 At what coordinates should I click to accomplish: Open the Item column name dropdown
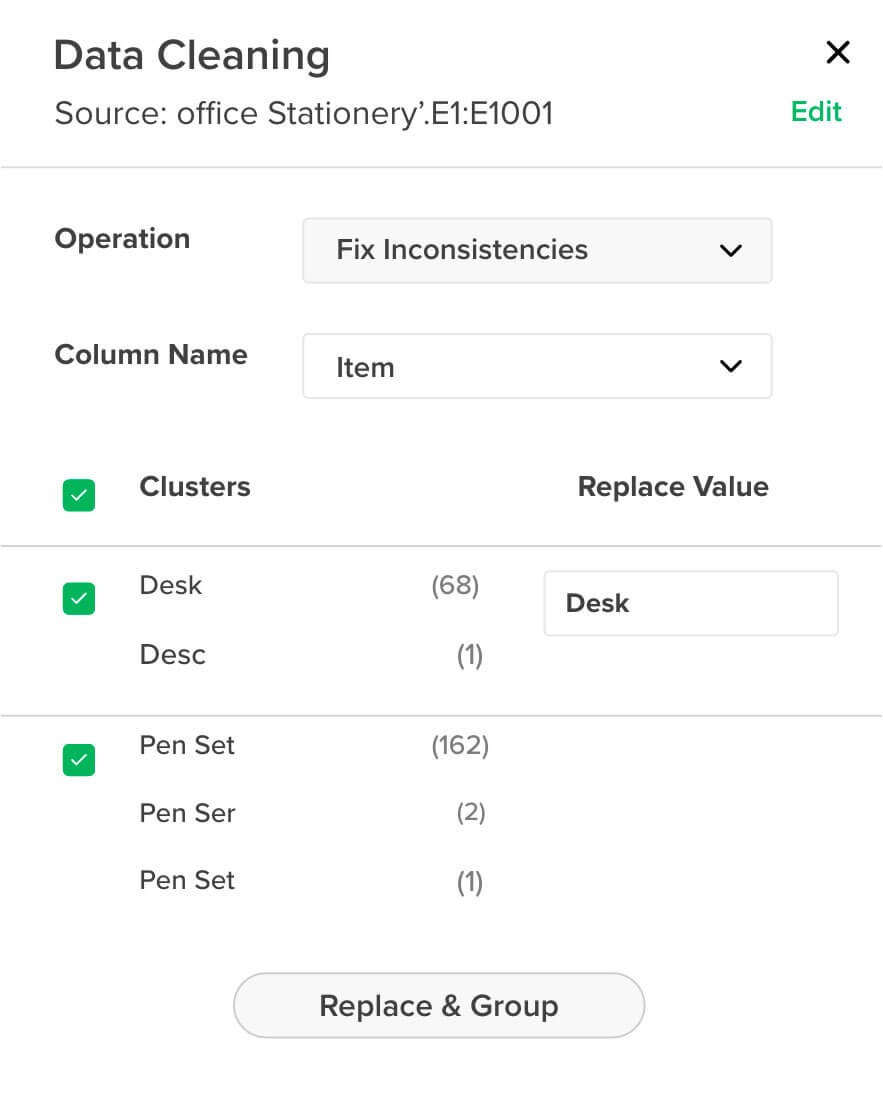[x=537, y=367]
